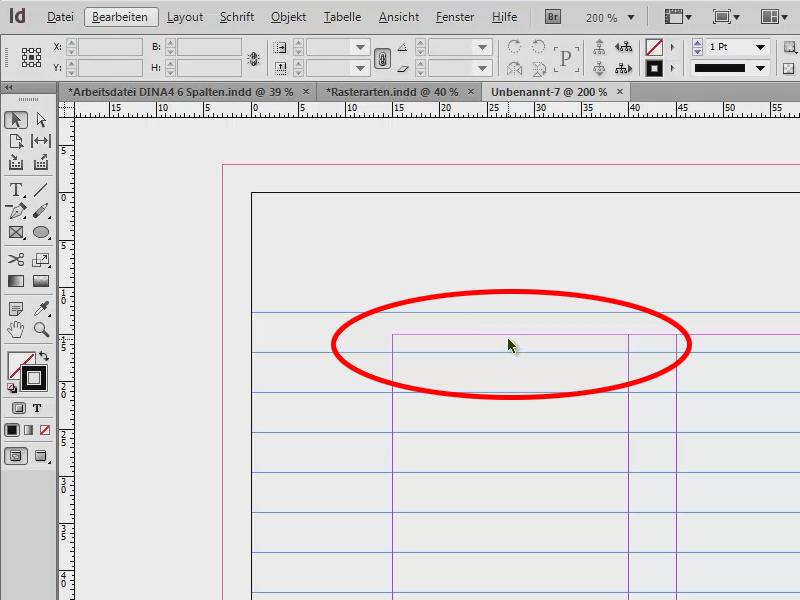The image size is (800, 600).
Task: Select the Ellipse tool
Action: (40, 232)
